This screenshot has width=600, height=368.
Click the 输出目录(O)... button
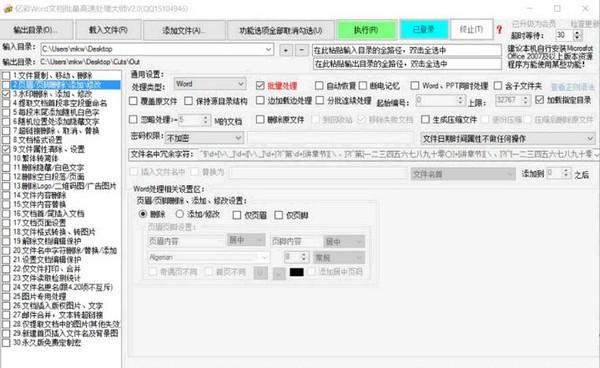coord(36,30)
